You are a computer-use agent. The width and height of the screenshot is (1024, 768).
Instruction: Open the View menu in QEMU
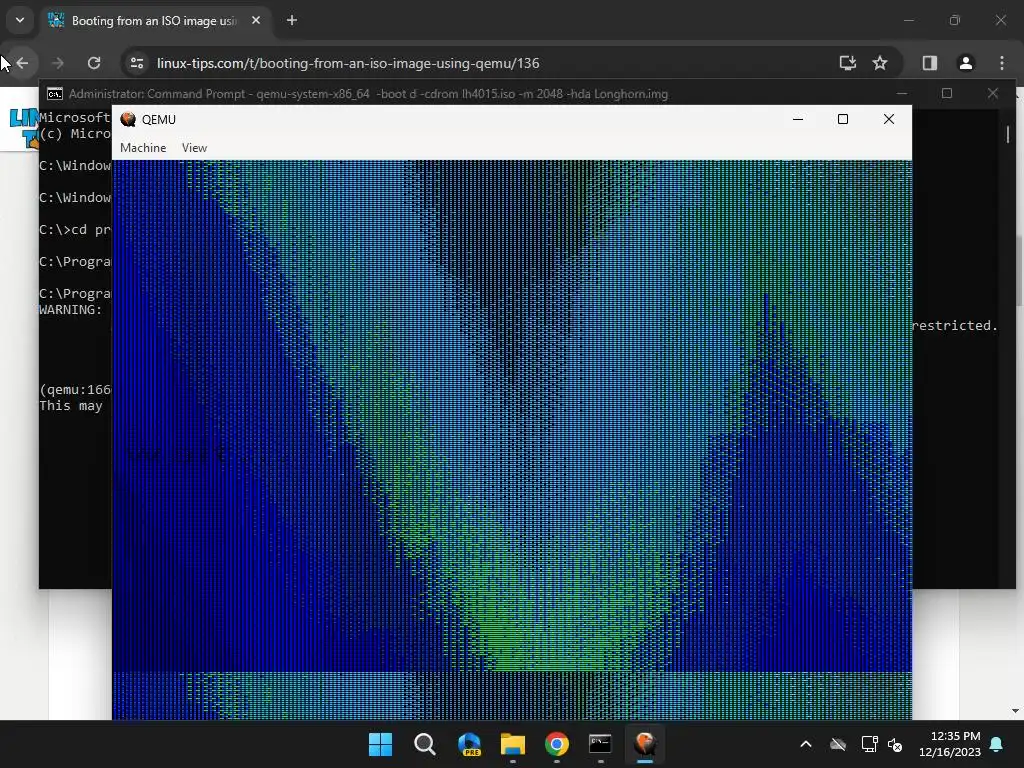tap(194, 148)
